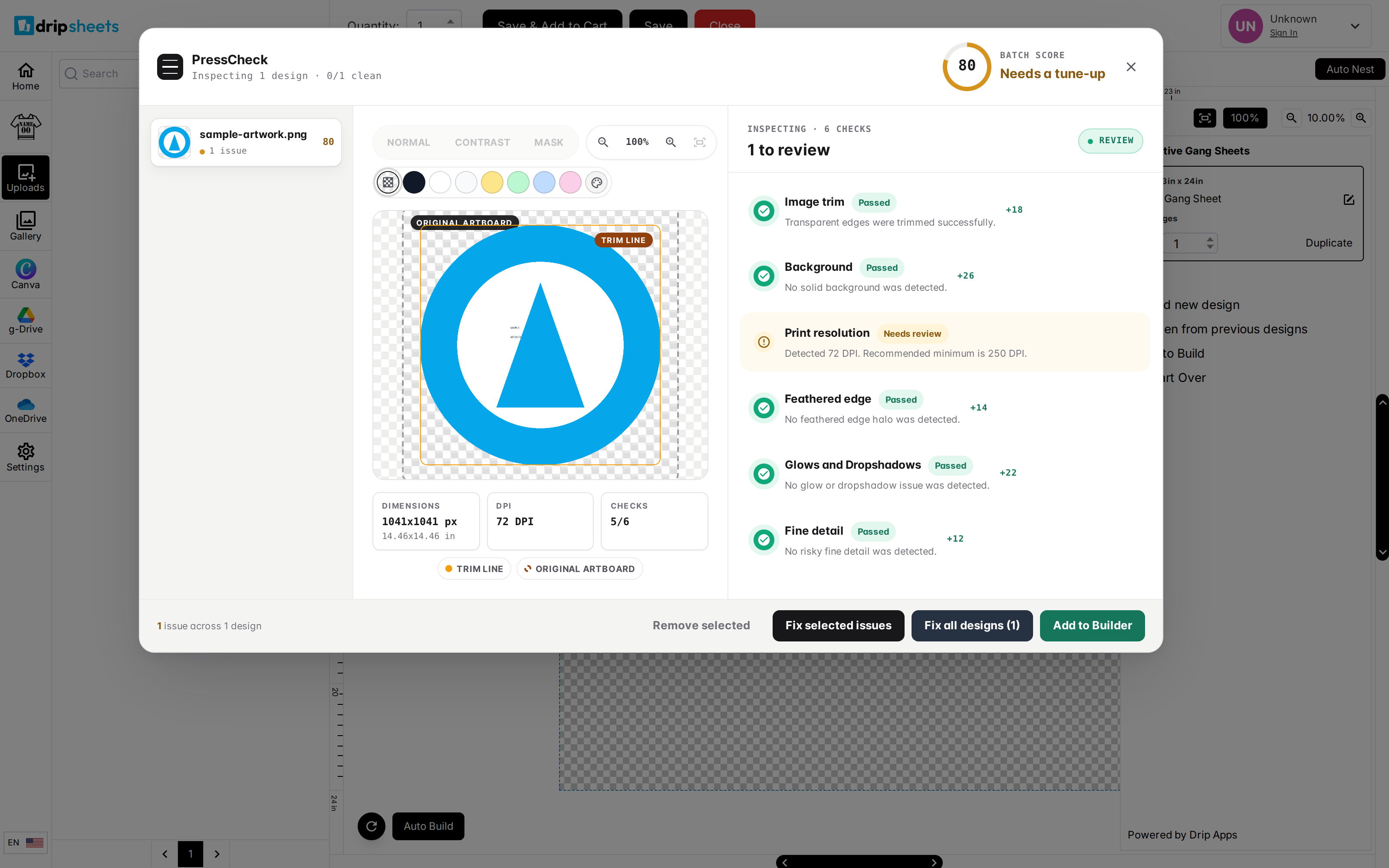Open the jersey names sidebar icon
The width and height of the screenshot is (1389, 868).
tap(26, 126)
